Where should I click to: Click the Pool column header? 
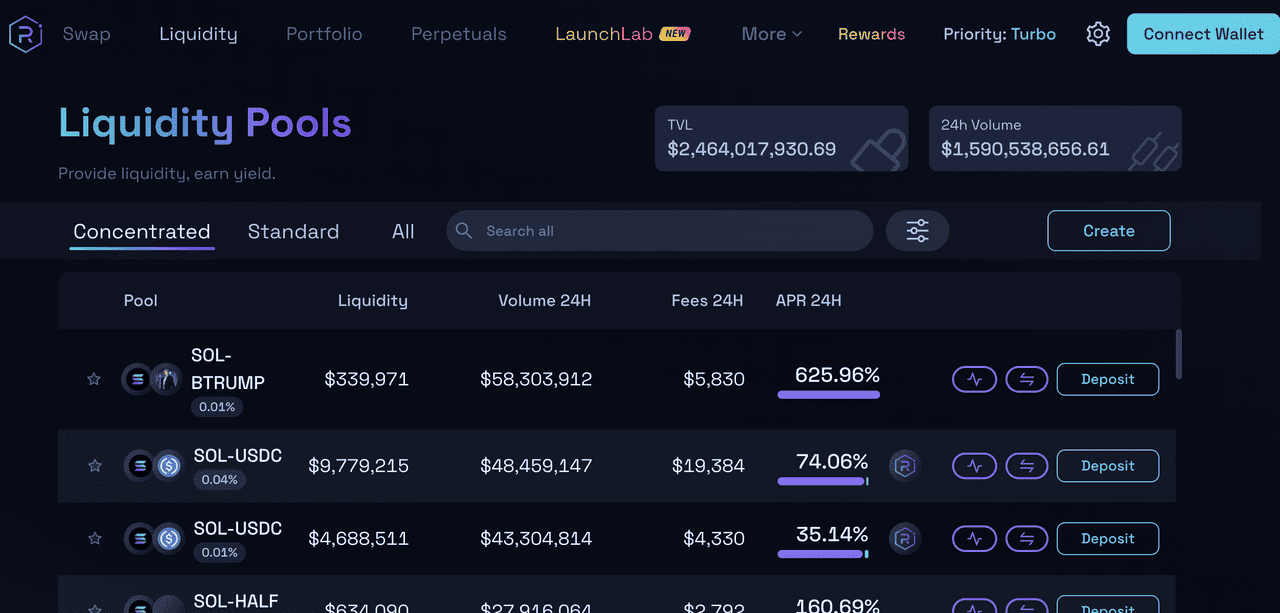click(x=141, y=300)
